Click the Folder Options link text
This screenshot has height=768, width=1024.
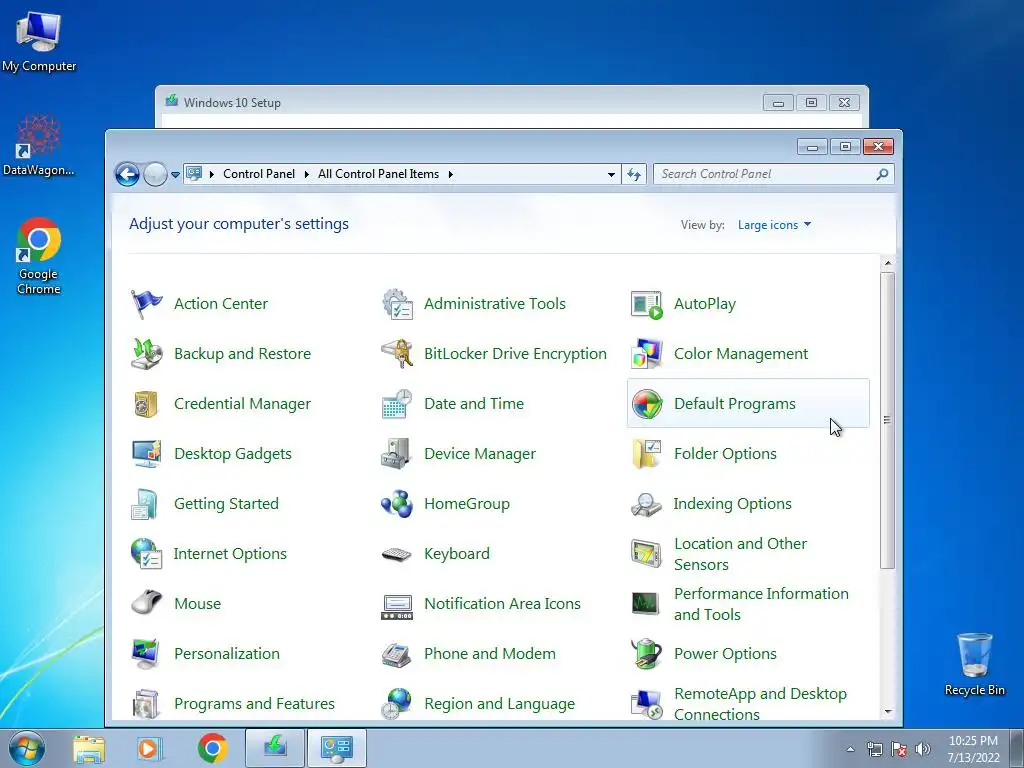click(x=726, y=454)
